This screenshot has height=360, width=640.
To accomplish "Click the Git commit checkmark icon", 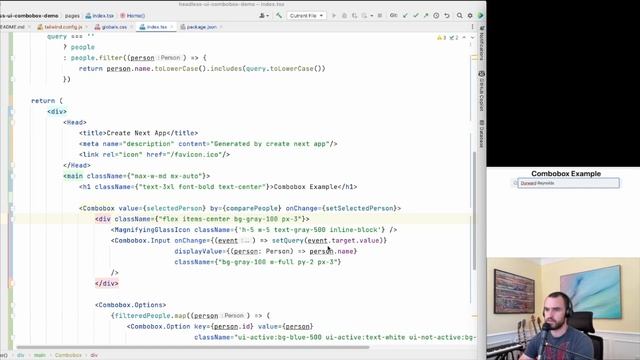I will coord(416,16).
